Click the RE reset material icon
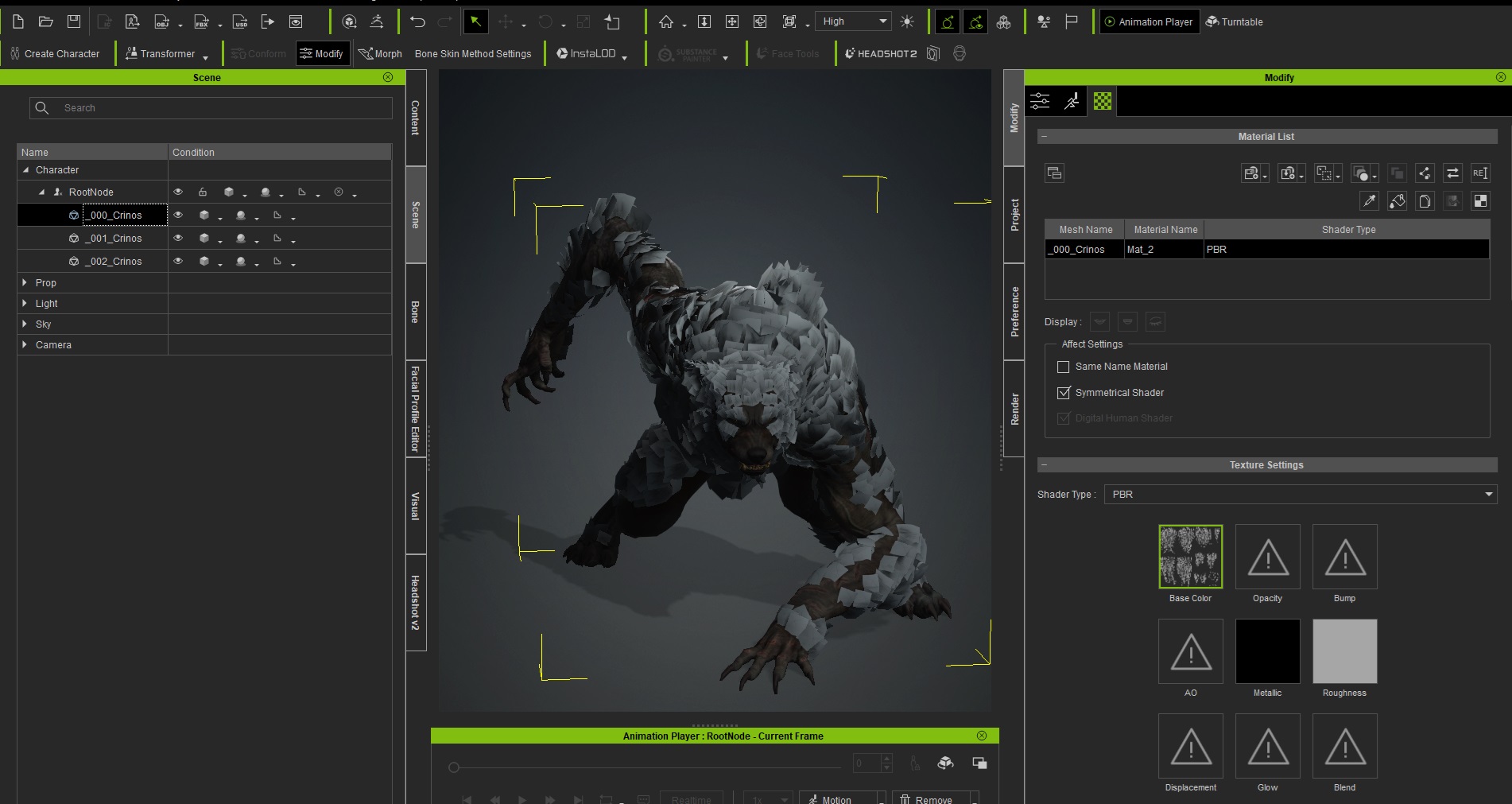 (1479, 173)
